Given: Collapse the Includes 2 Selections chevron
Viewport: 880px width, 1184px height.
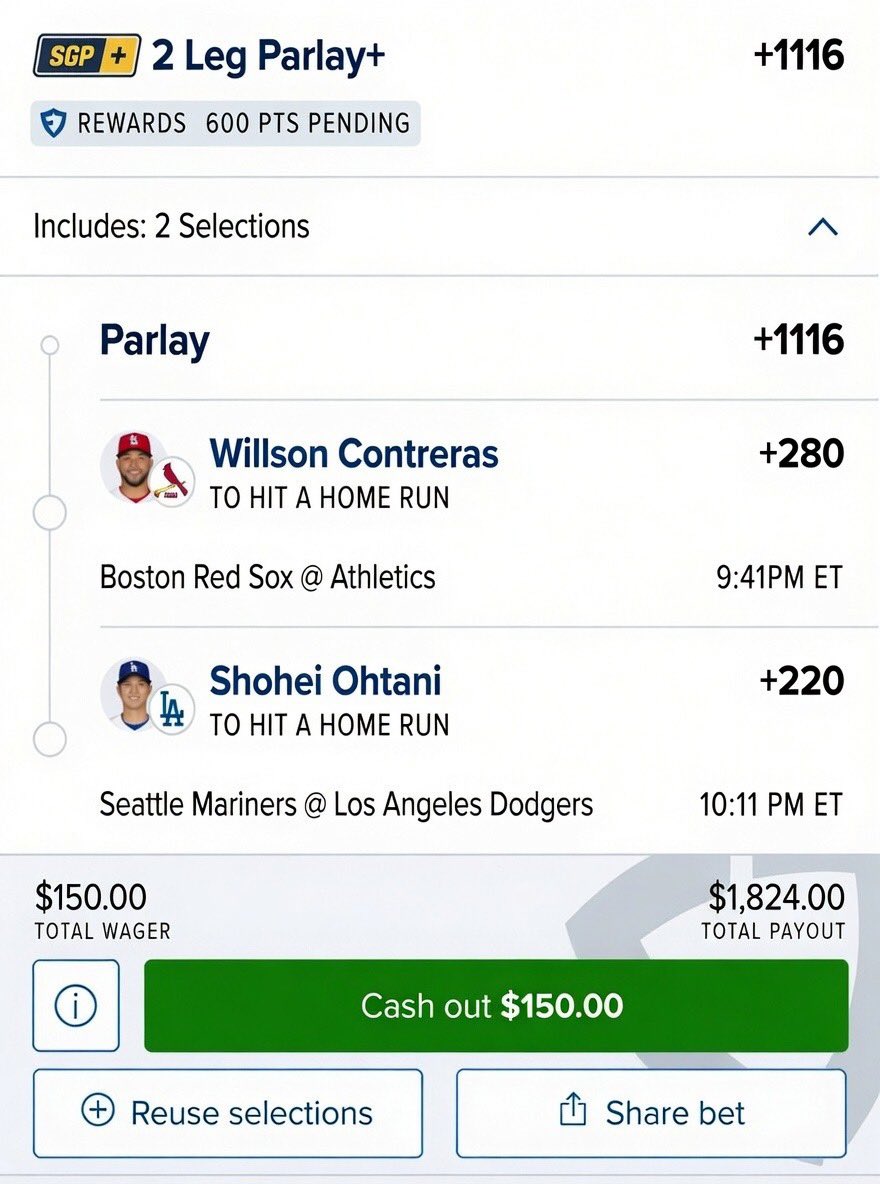Looking at the screenshot, I should pyautogui.click(x=823, y=227).
